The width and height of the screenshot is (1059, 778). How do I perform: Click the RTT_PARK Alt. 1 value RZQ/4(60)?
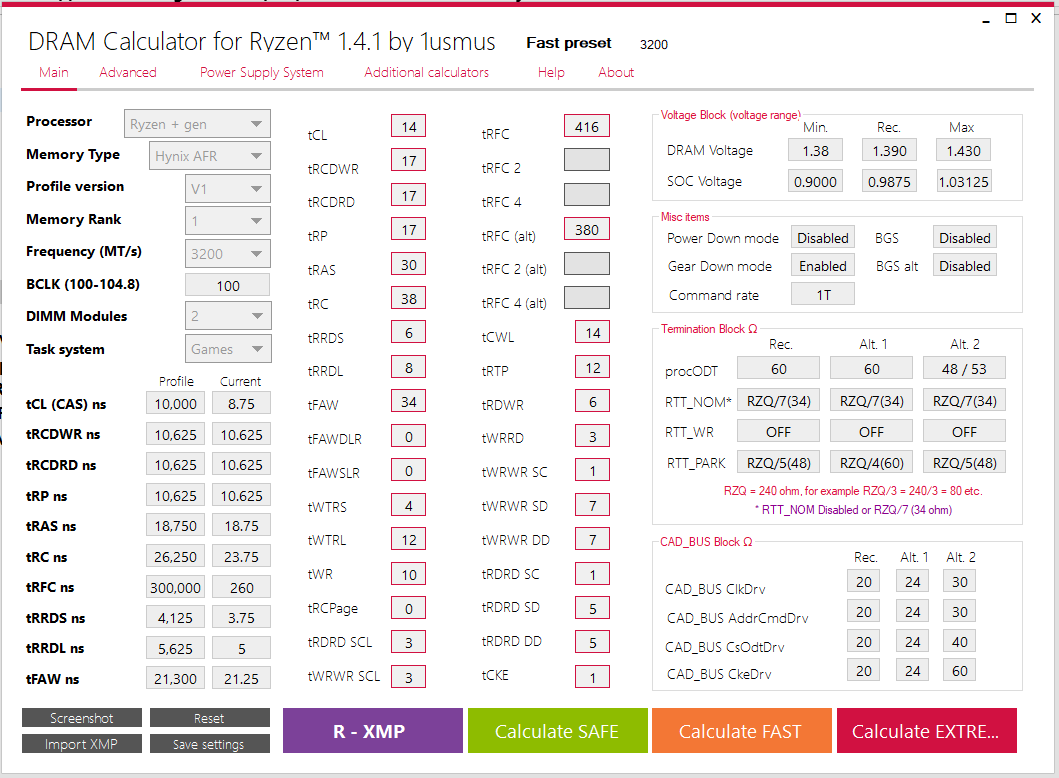click(x=871, y=463)
